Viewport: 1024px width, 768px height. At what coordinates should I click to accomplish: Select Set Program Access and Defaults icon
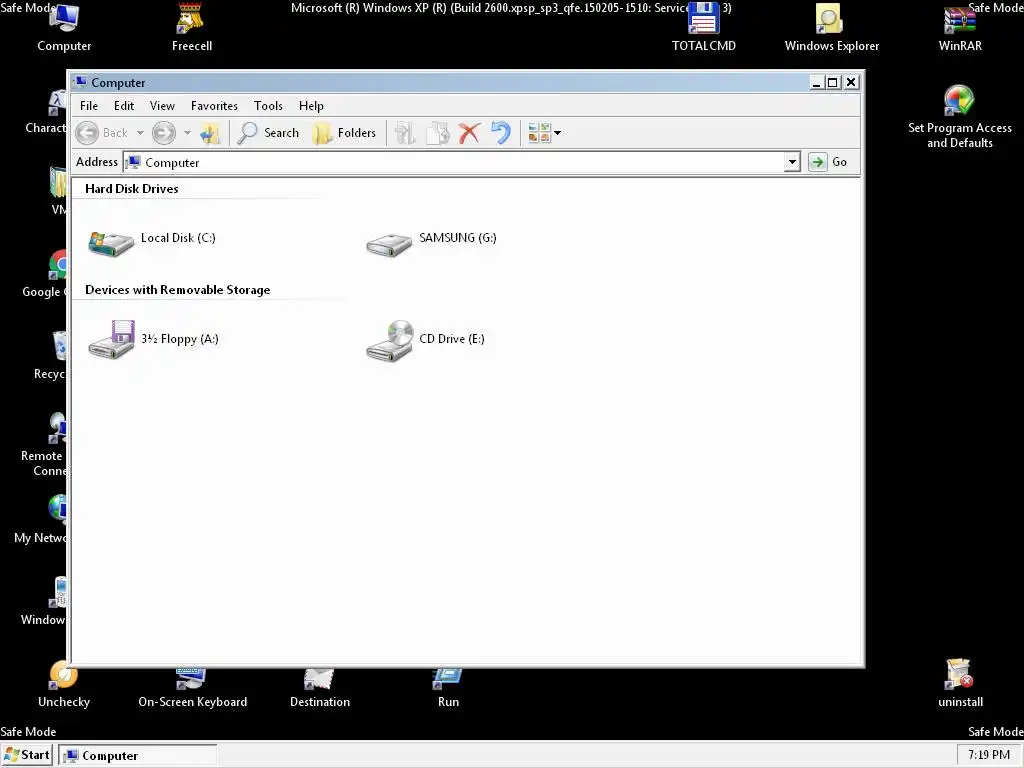click(959, 118)
